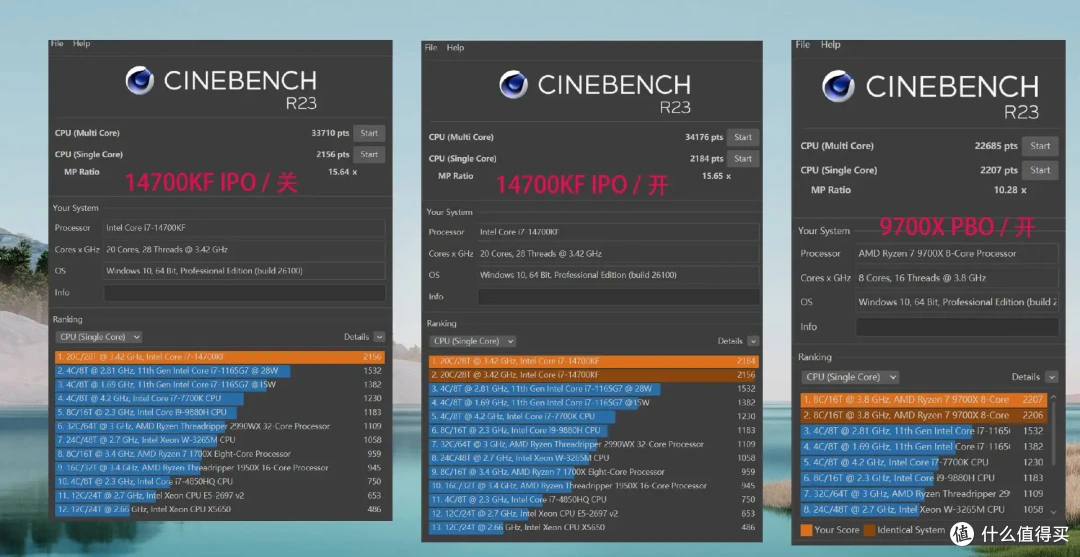Select rank 2 i7-14700KF row in 34176 pts window
1080x557 pixels.
[594, 375]
